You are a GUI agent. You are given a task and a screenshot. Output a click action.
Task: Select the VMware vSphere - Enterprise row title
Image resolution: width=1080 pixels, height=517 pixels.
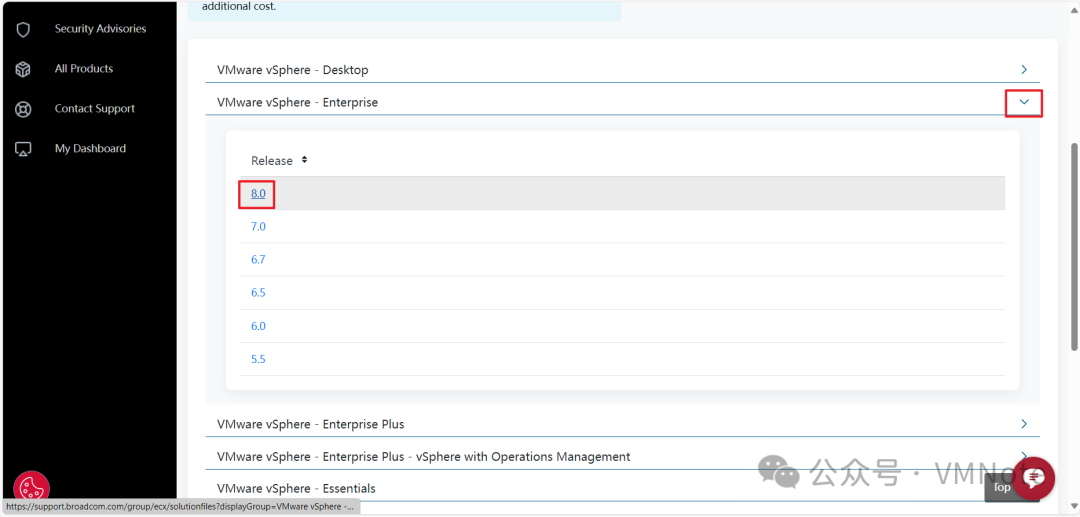pyautogui.click(x=298, y=103)
